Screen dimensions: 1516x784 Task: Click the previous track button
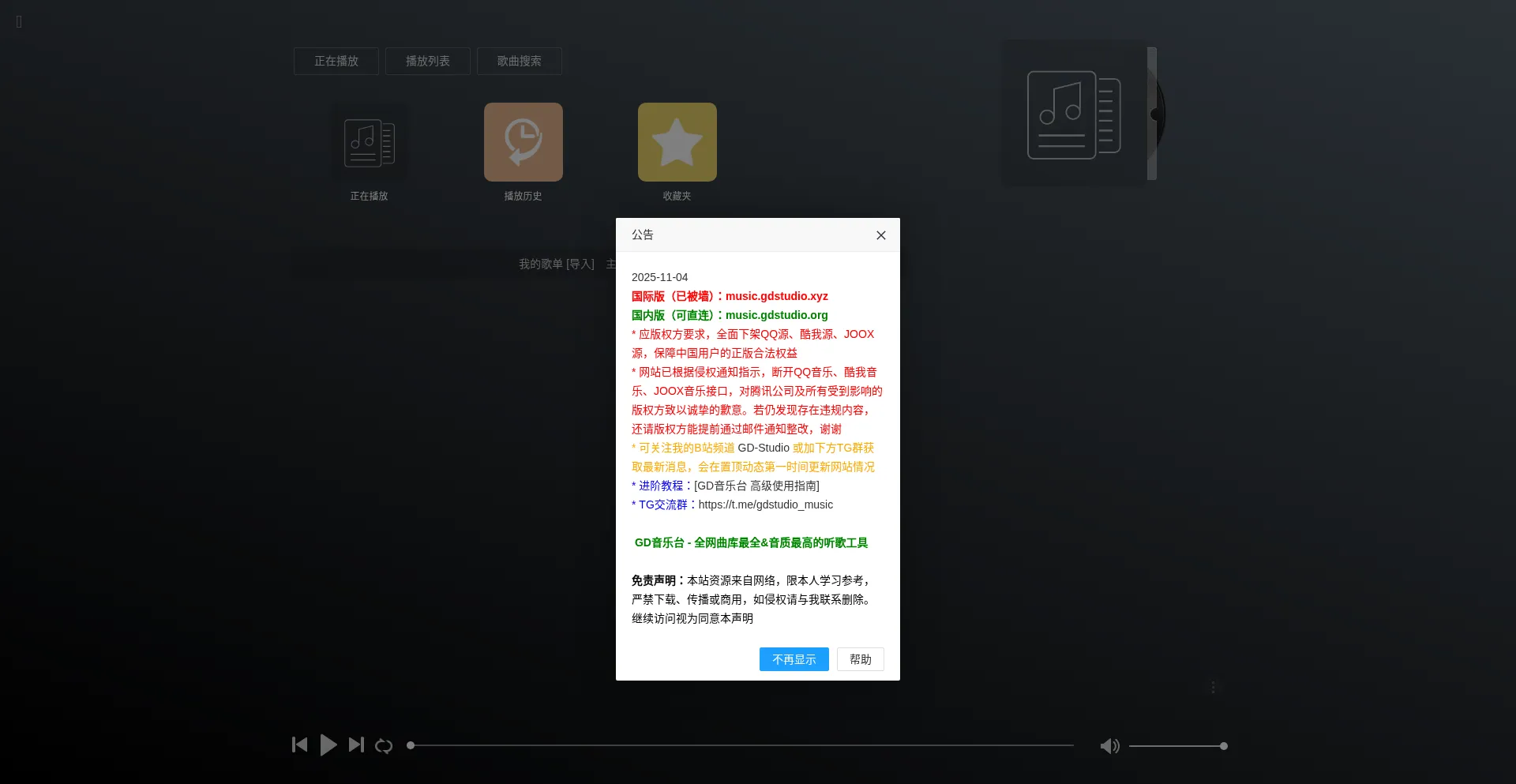[299, 745]
